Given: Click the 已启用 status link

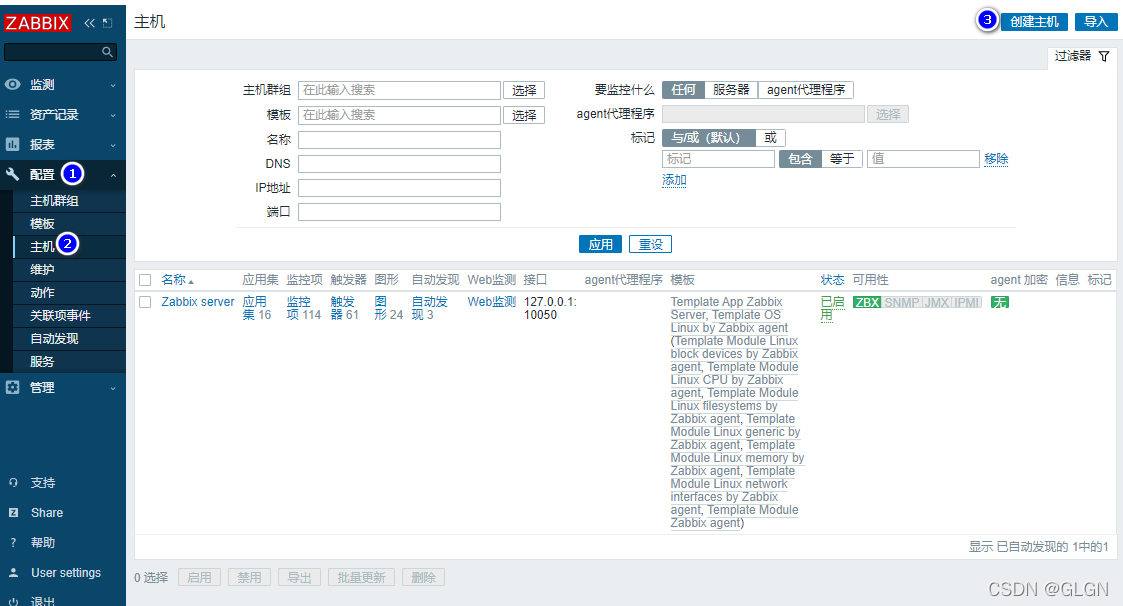Looking at the screenshot, I should (x=832, y=309).
